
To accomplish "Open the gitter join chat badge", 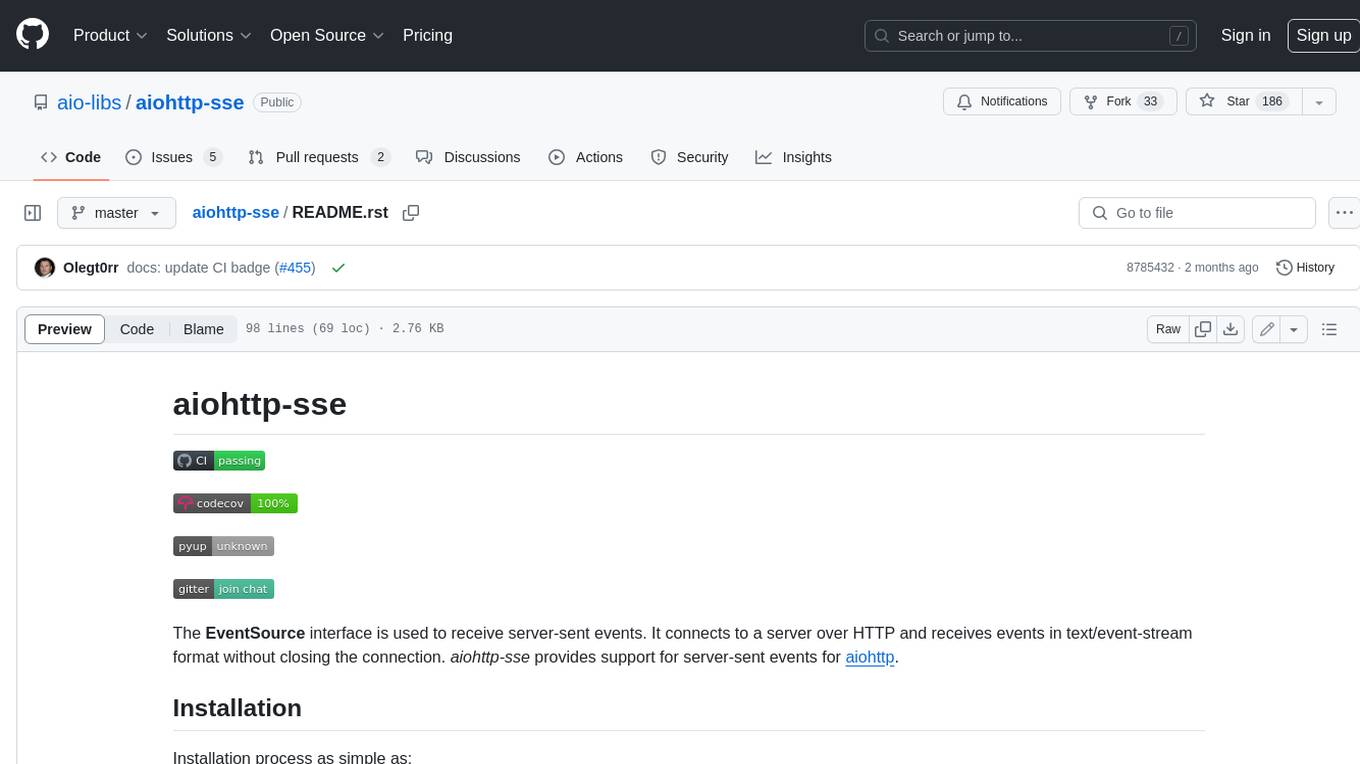I will (x=223, y=589).
